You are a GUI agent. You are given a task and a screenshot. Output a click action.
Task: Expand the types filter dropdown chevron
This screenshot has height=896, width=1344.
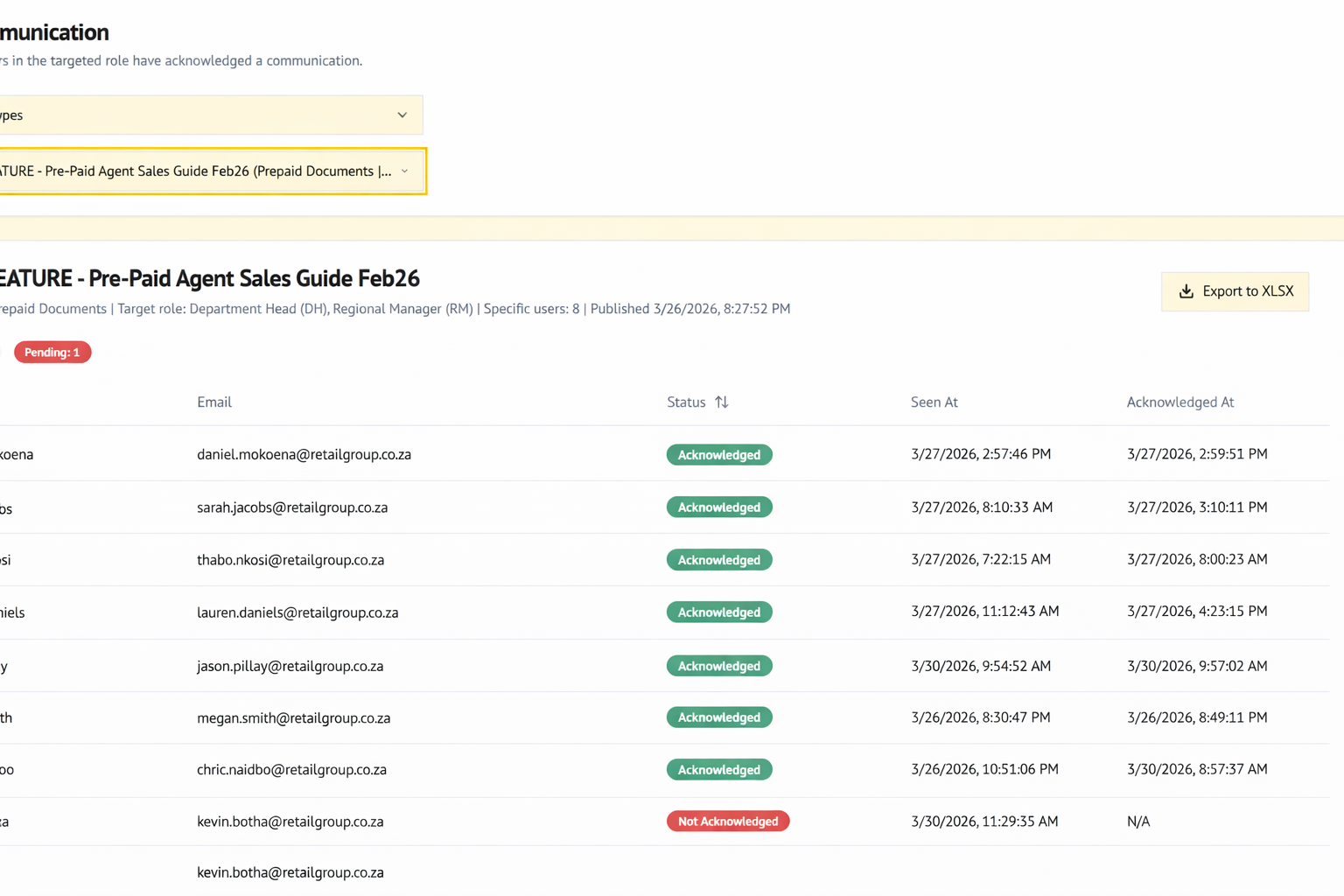click(x=402, y=115)
